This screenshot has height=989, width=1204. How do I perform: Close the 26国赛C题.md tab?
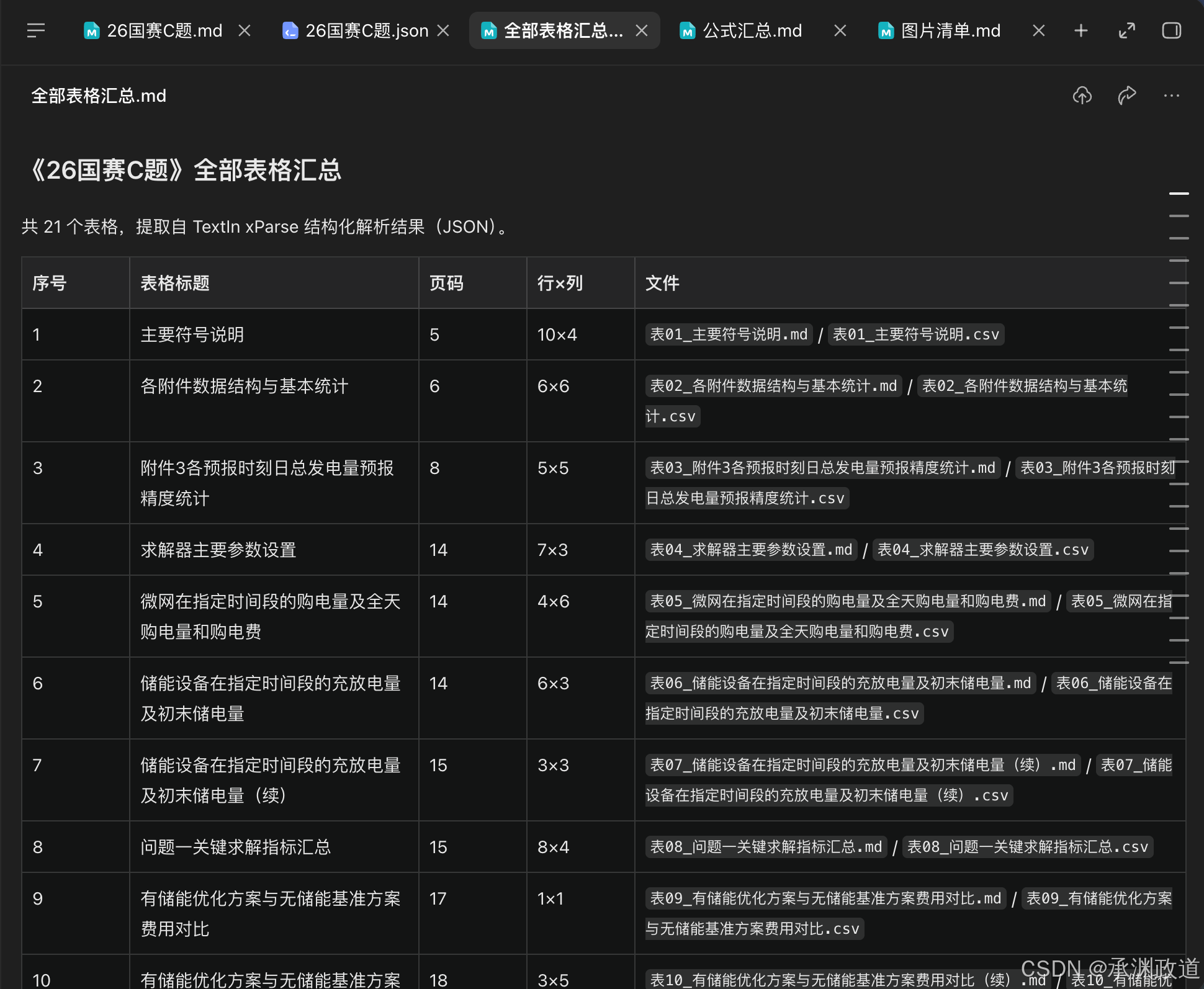click(245, 30)
